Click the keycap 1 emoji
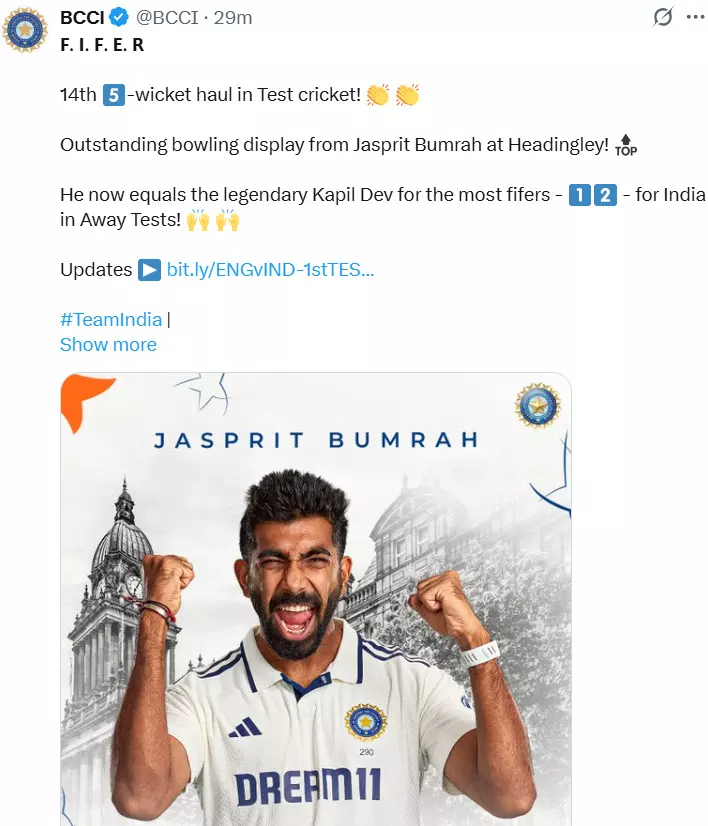This screenshot has width=708, height=826. [x=579, y=195]
